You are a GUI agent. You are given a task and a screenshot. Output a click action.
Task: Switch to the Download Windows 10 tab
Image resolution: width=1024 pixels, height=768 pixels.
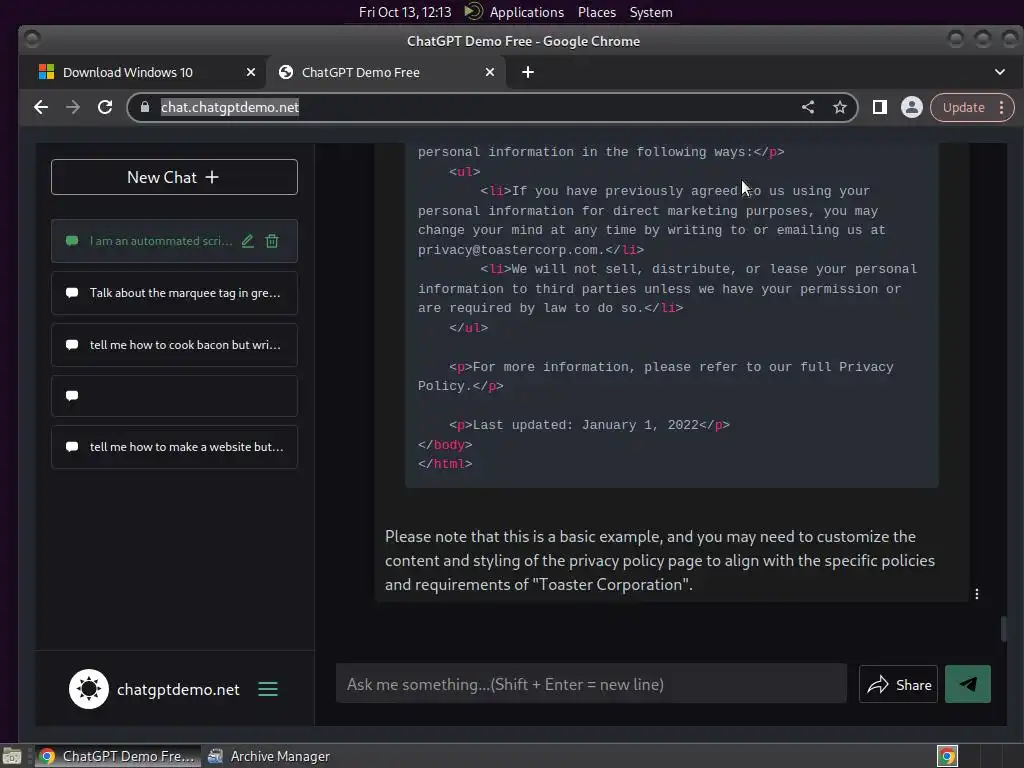pos(142,72)
